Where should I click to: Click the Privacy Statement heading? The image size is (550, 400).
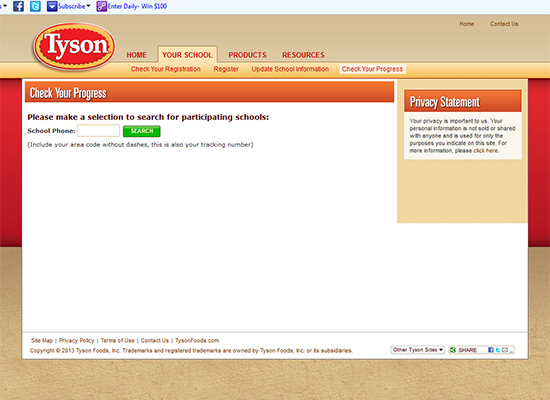445,102
